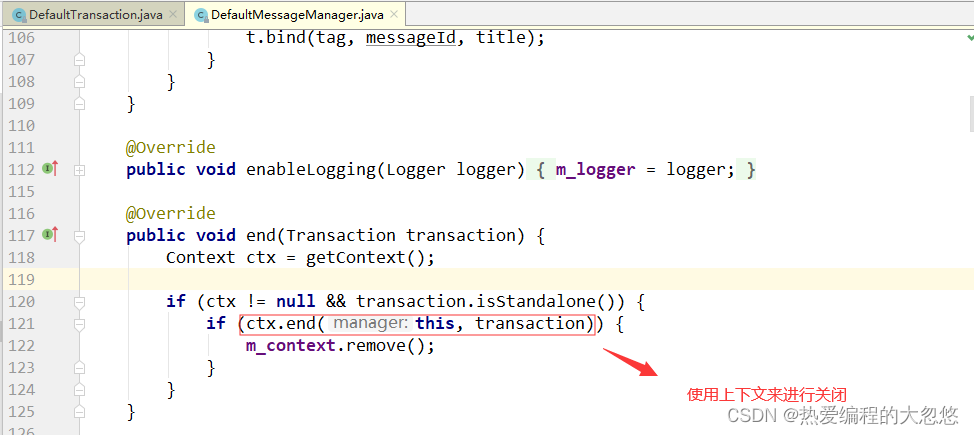
Task: Click the m_context field on line 122
Action: pos(291,346)
